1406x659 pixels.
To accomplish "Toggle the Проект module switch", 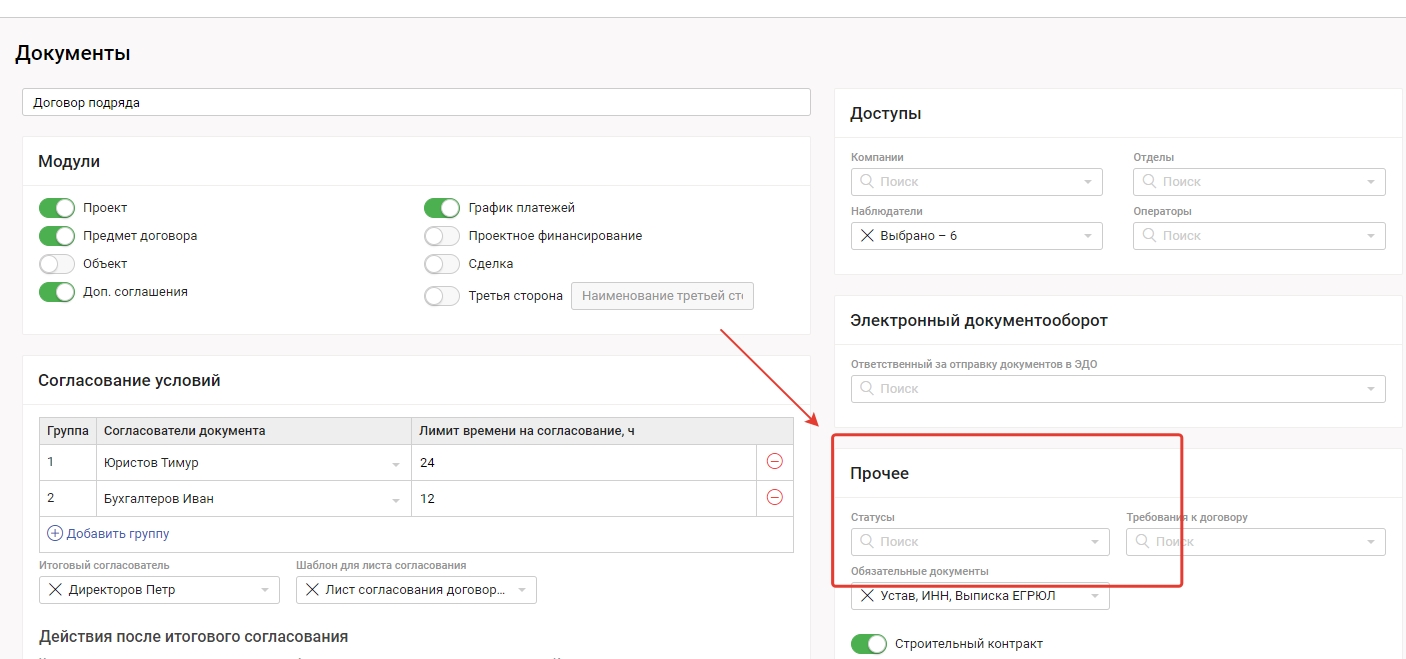I will [57, 208].
